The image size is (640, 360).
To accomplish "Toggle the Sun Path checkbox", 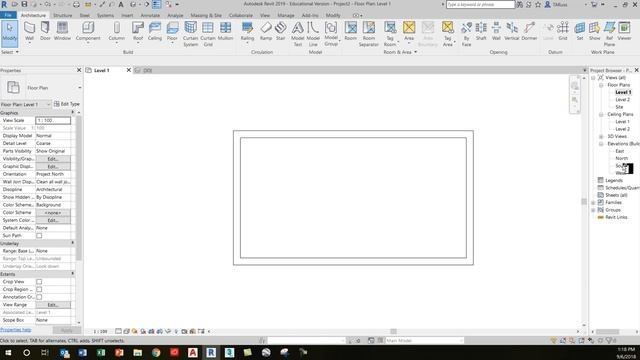I will (39, 236).
